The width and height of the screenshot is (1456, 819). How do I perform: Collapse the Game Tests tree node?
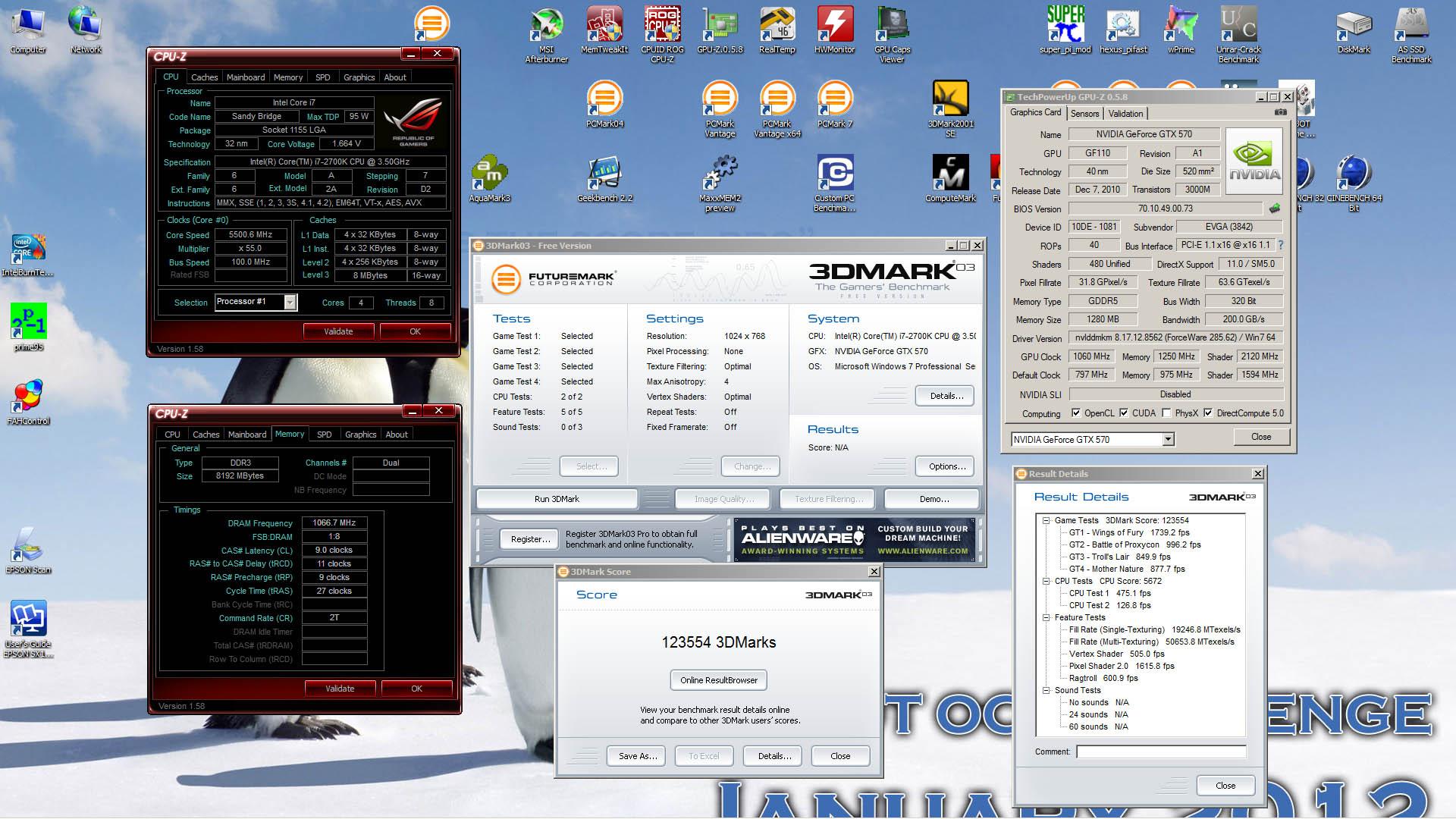pyautogui.click(x=1046, y=520)
